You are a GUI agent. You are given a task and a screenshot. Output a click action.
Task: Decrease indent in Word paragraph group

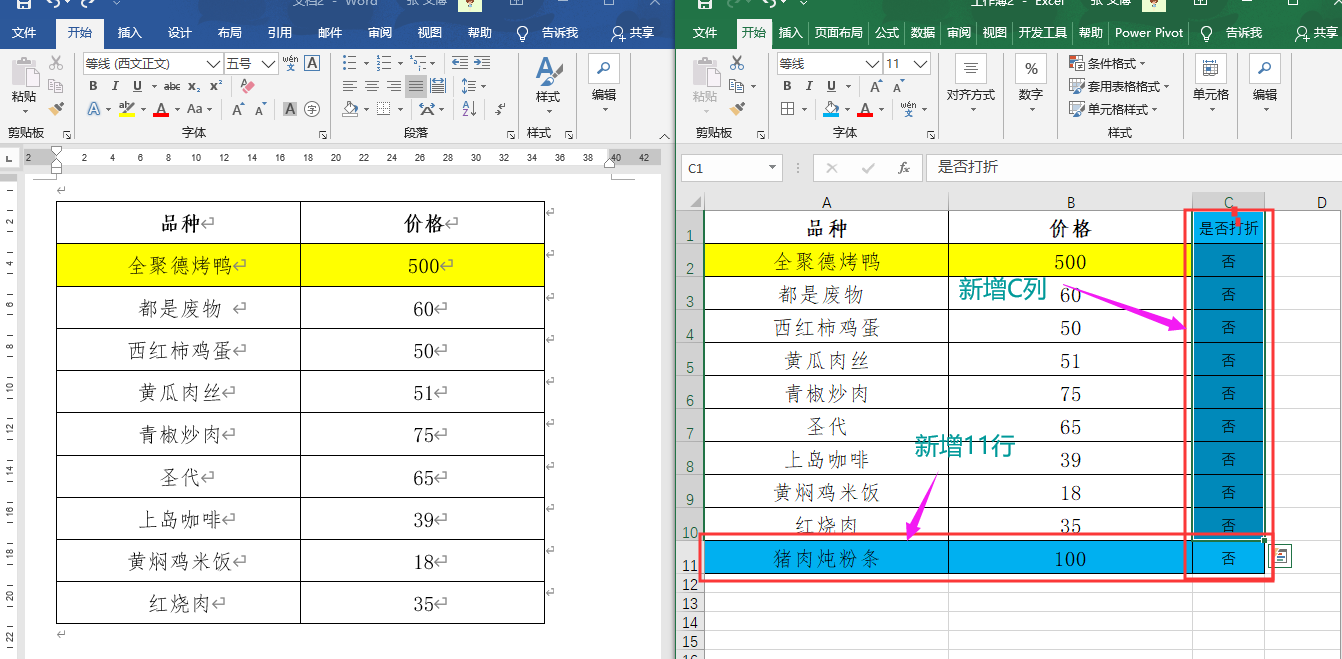tap(459, 63)
